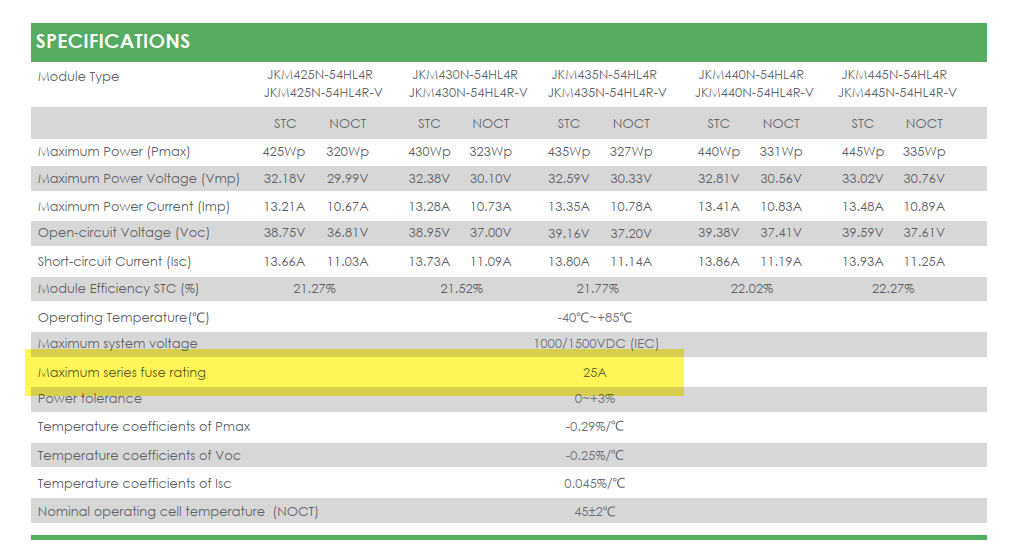Click the 0~+3% tolerance value
Viewport: 1024px width, 557px height.
click(594, 398)
